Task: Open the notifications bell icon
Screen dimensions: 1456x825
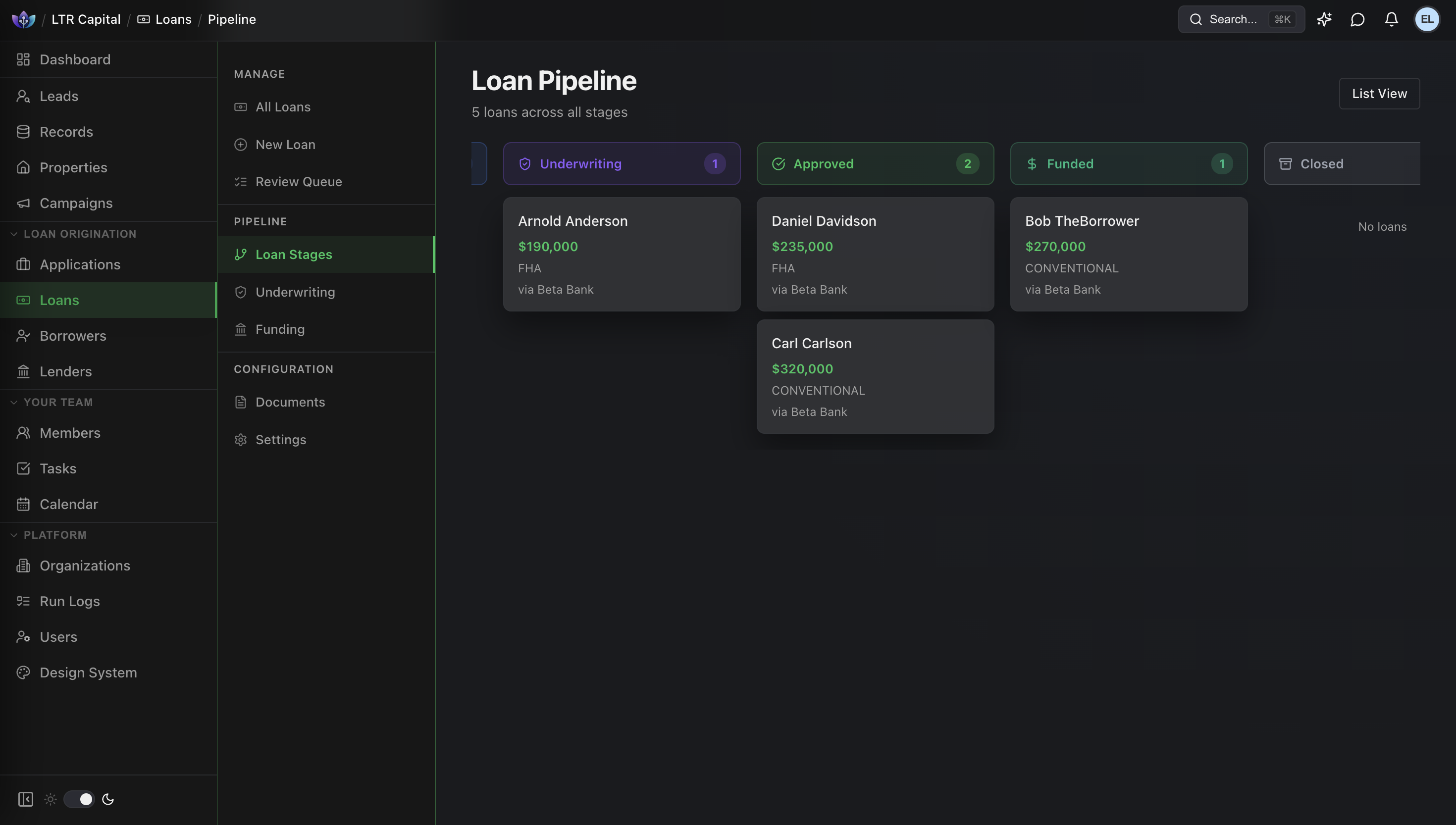Action: tap(1393, 19)
